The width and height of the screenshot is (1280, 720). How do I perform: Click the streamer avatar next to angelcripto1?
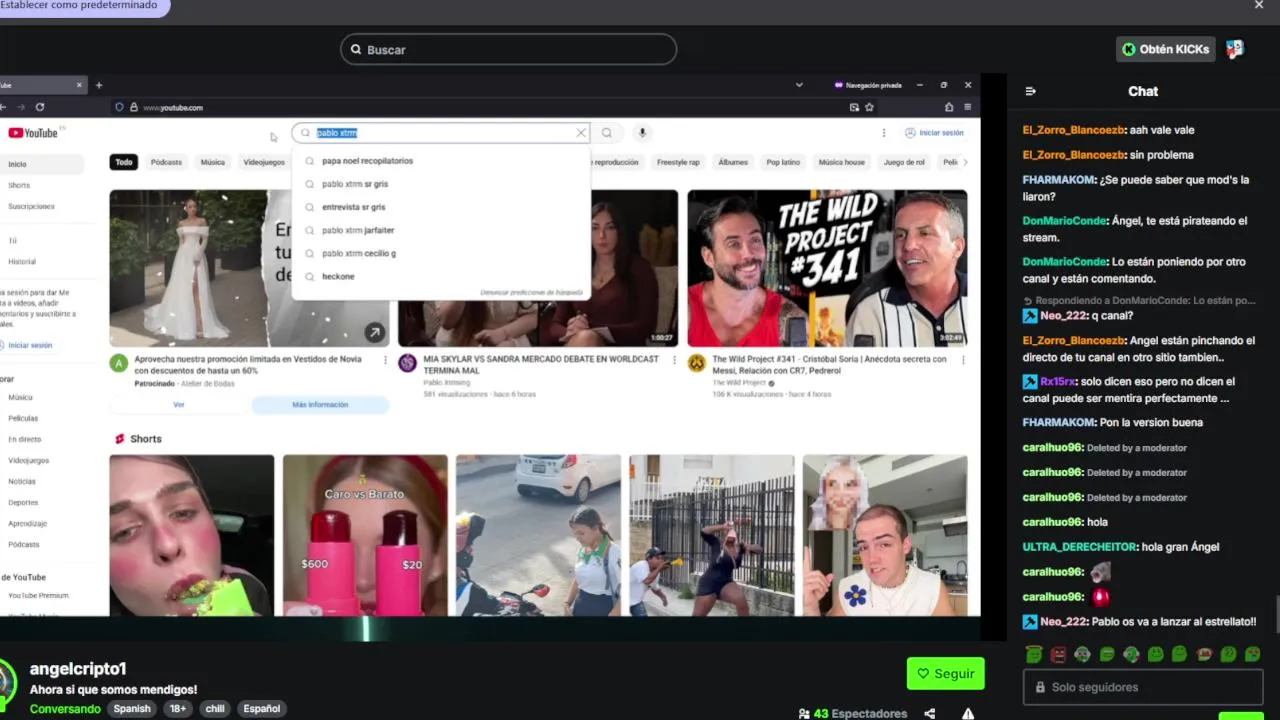pyautogui.click(x=7, y=683)
